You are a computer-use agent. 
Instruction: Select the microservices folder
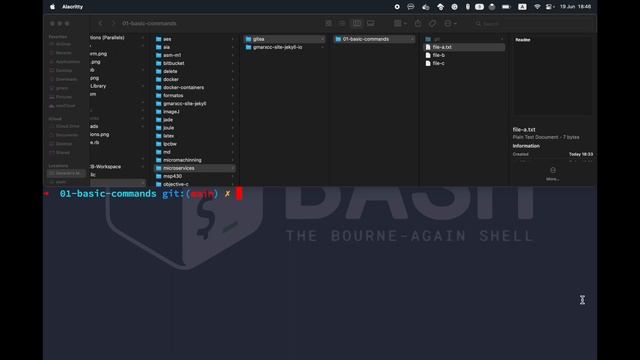(x=194, y=168)
